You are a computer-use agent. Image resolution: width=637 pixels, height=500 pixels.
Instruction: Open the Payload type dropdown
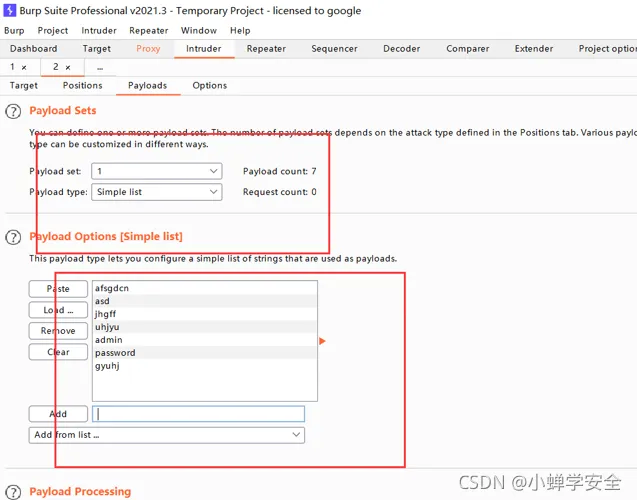(x=157, y=192)
